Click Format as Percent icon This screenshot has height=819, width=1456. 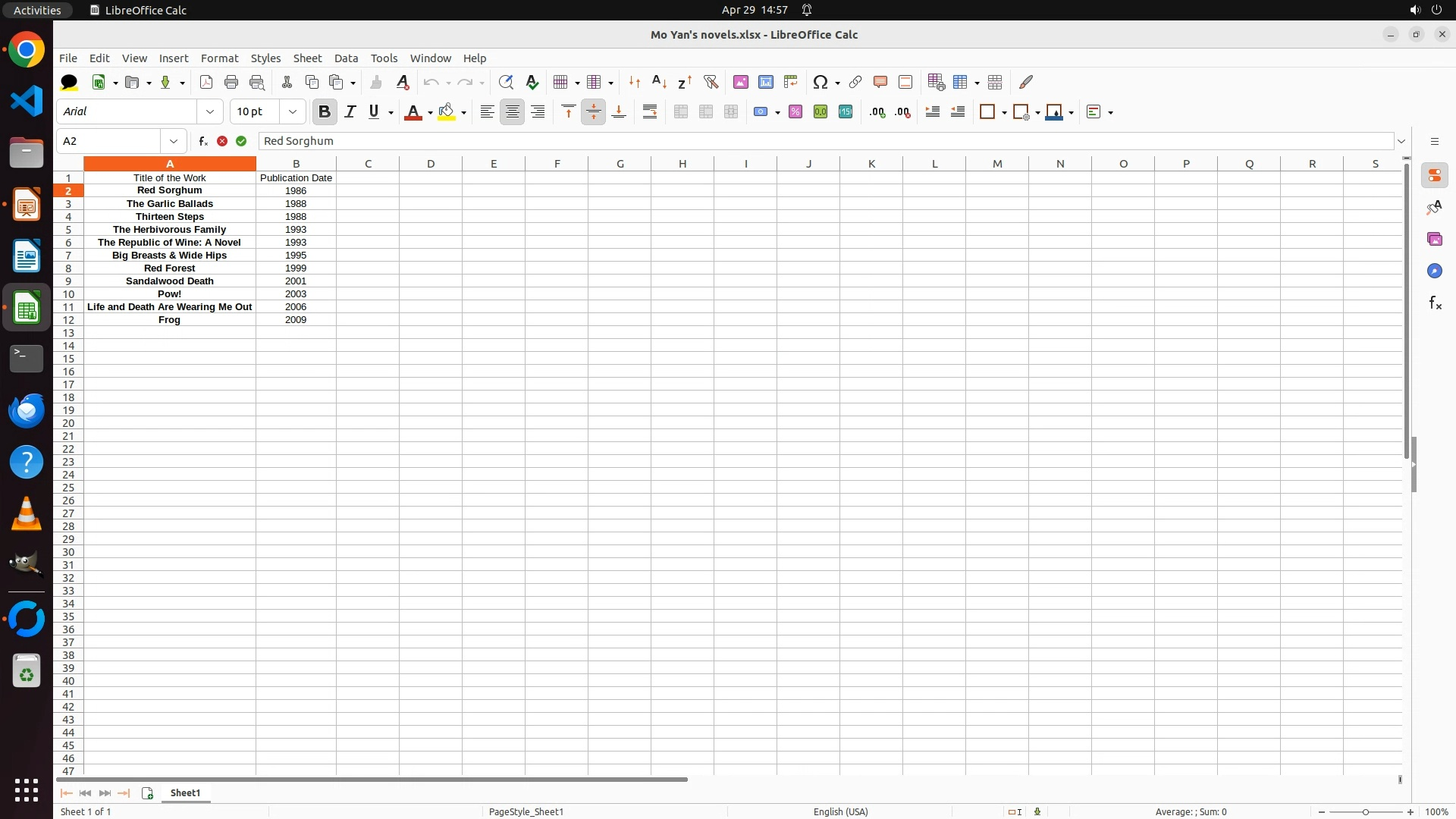point(795,111)
